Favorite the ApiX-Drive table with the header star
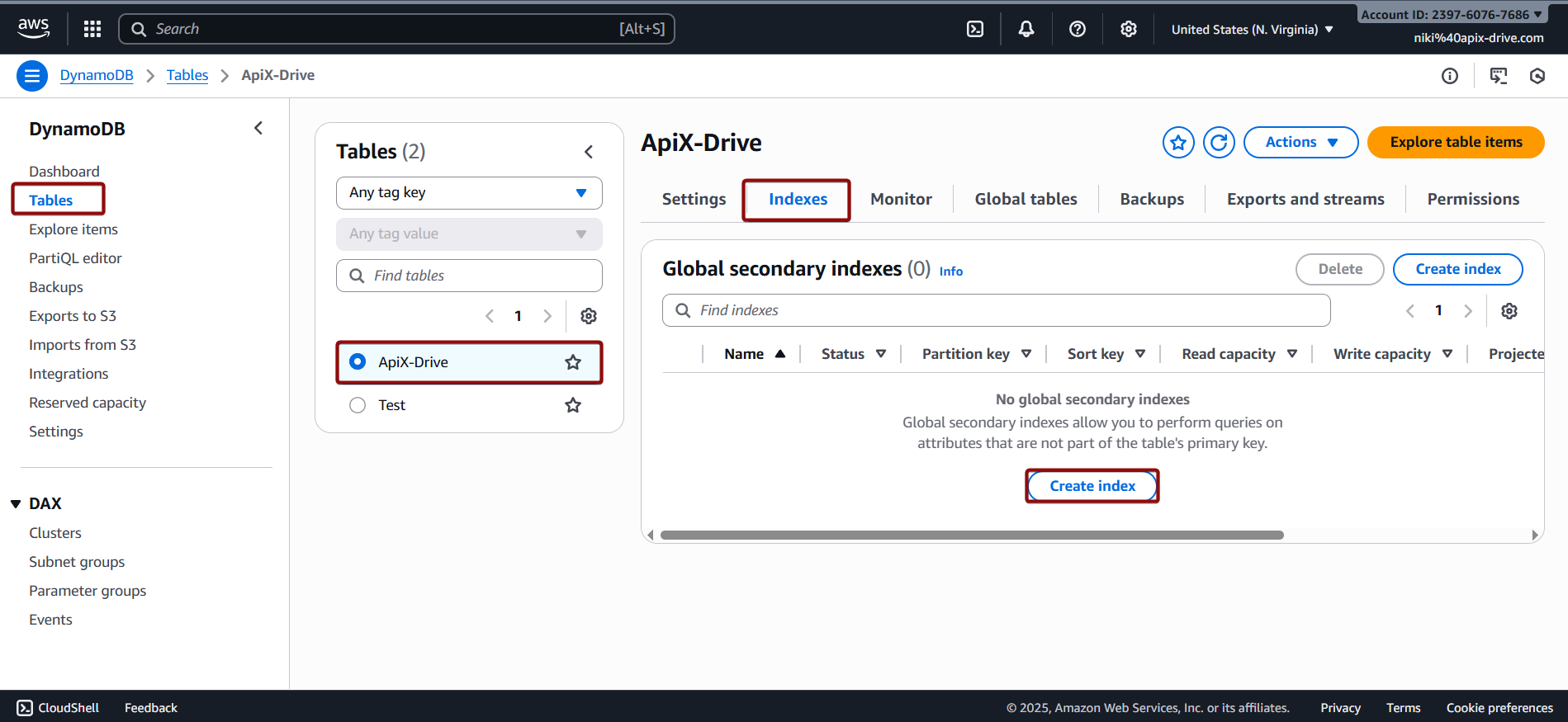The width and height of the screenshot is (1568, 722). 1178,142
